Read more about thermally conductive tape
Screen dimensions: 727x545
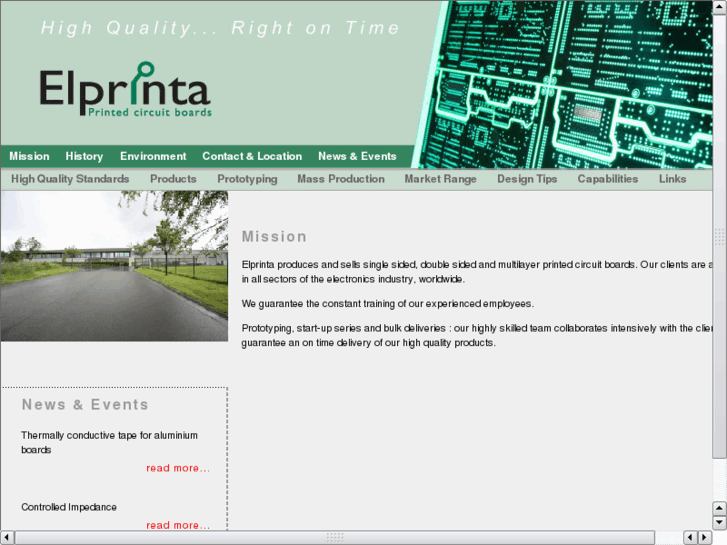click(x=178, y=468)
